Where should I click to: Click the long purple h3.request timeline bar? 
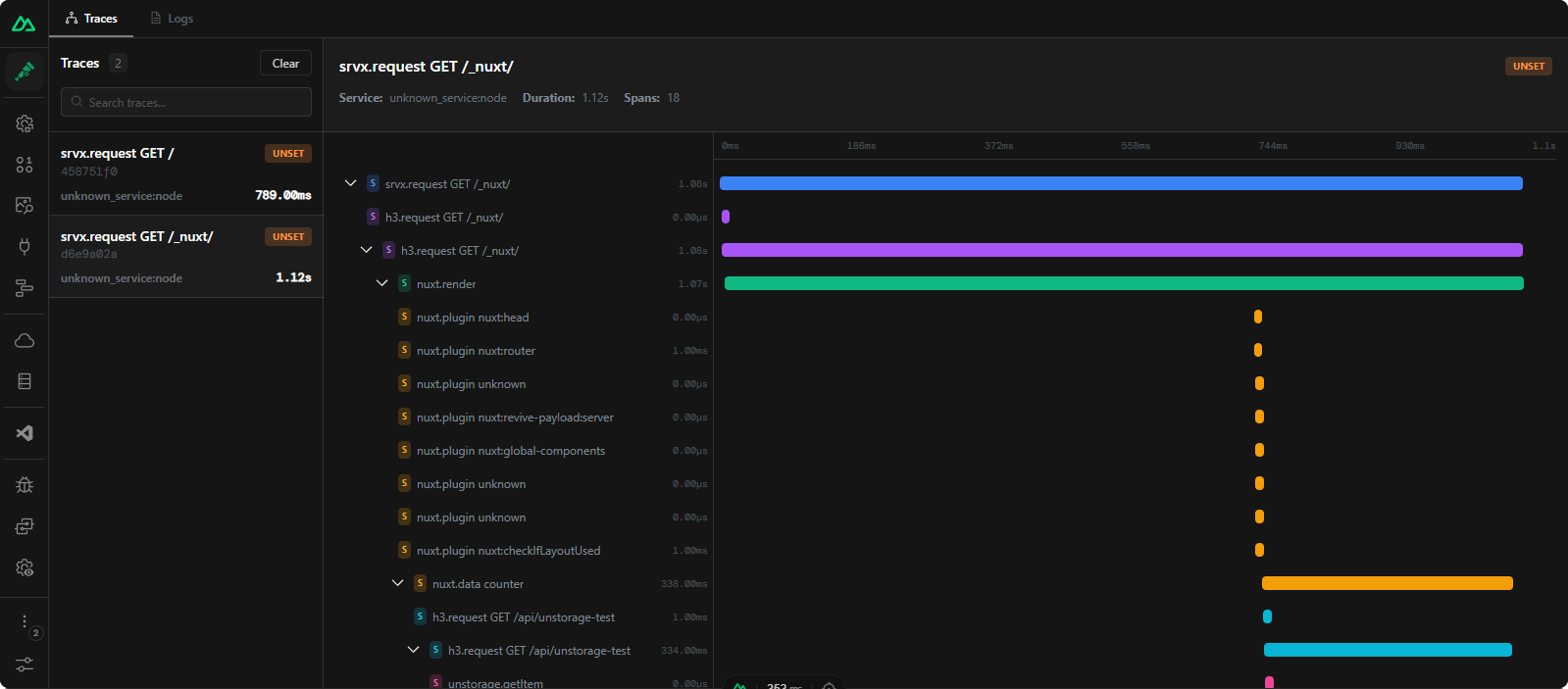[1122, 250]
